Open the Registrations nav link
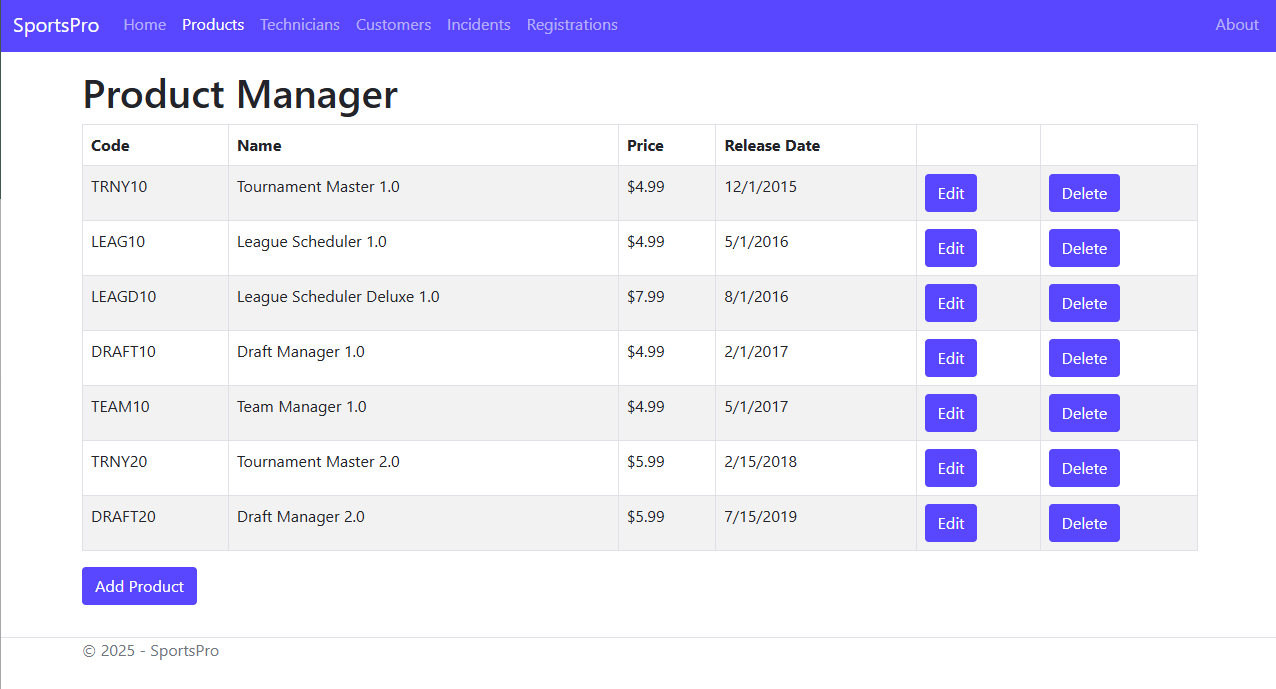 pyautogui.click(x=572, y=25)
